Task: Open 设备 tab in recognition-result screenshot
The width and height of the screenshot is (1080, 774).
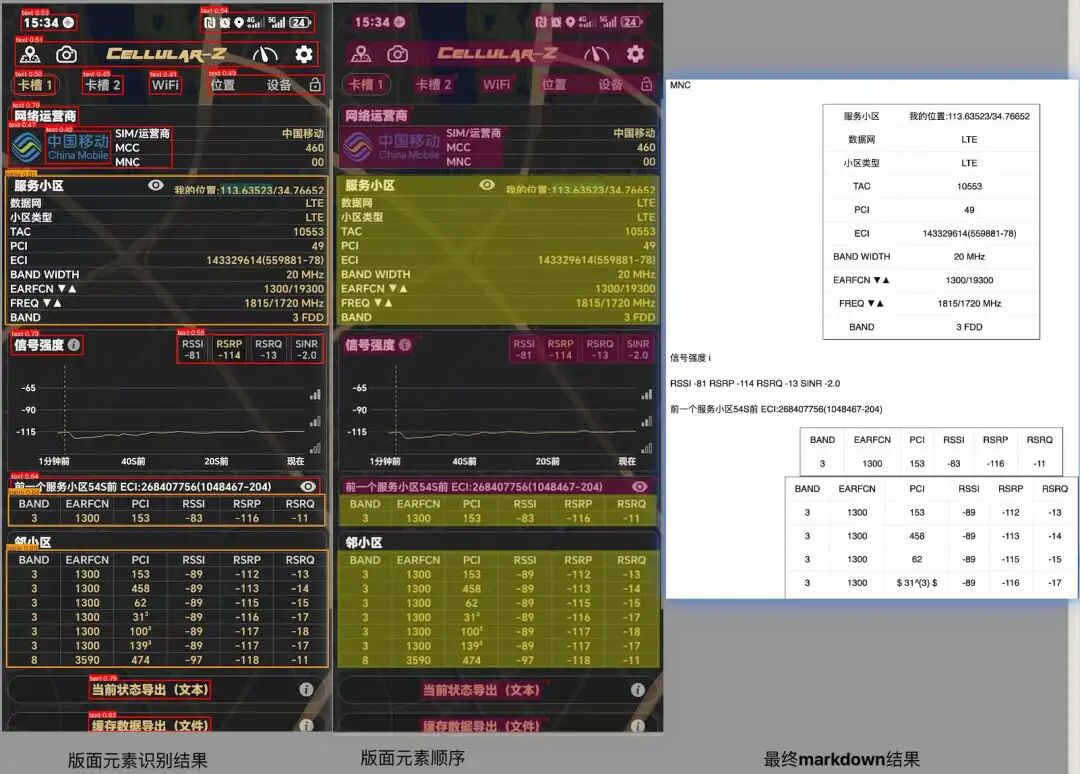Action: click(x=279, y=85)
